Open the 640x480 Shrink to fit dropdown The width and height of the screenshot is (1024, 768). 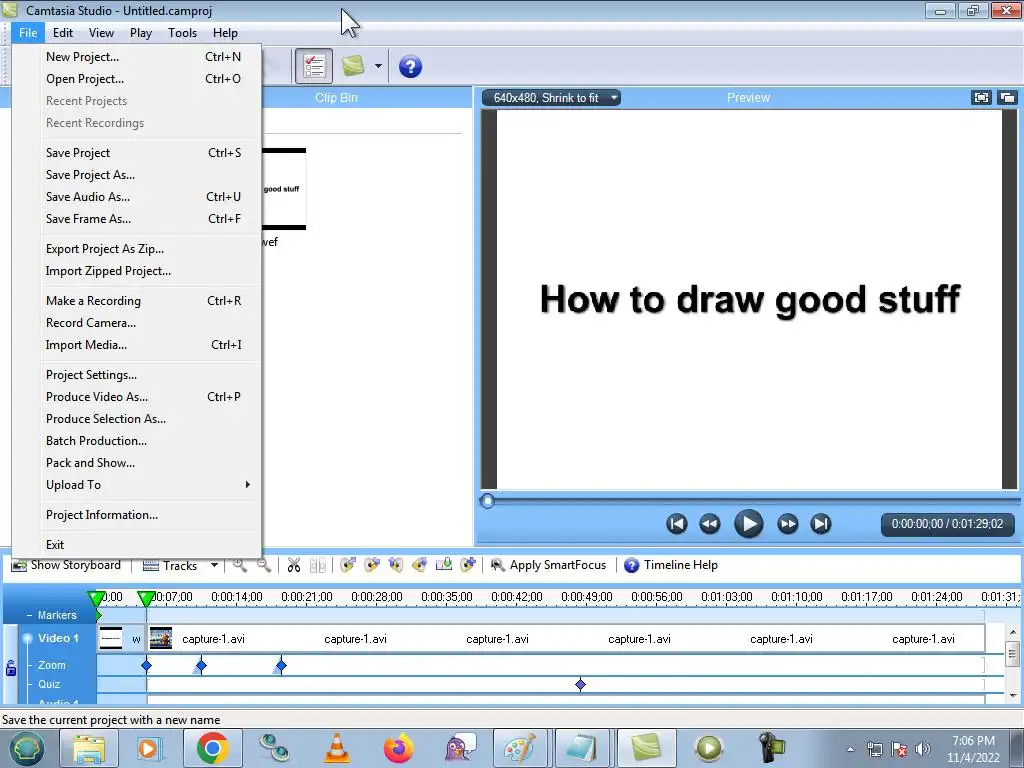(x=552, y=98)
